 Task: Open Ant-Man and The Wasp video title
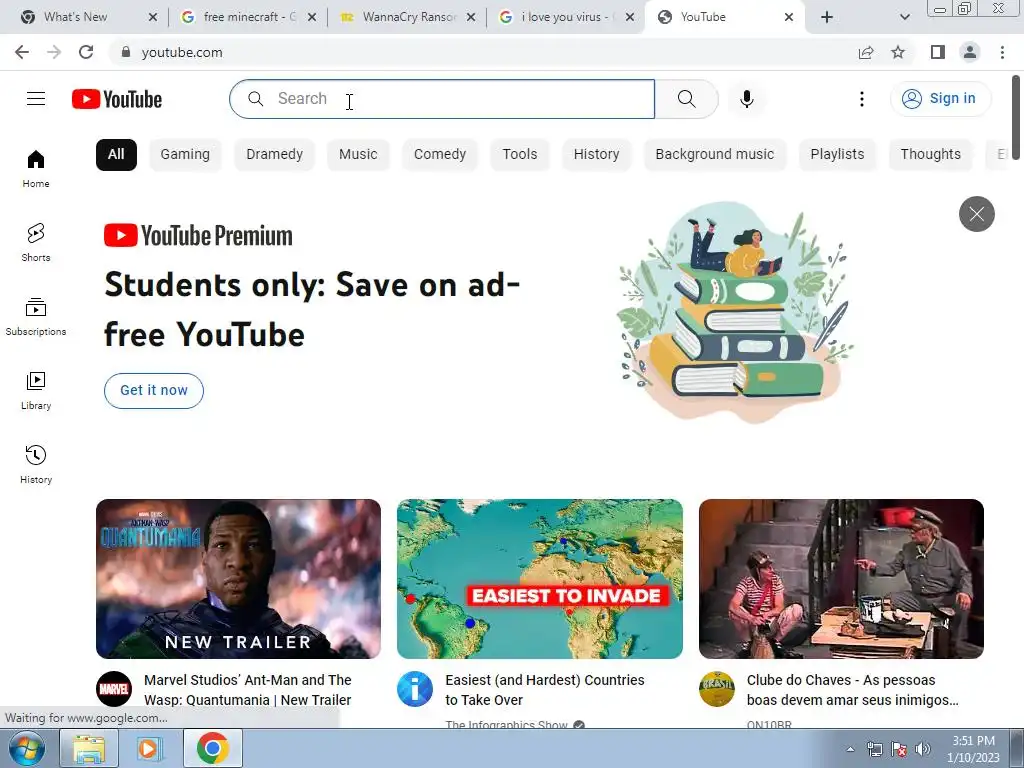pyautogui.click(x=248, y=690)
